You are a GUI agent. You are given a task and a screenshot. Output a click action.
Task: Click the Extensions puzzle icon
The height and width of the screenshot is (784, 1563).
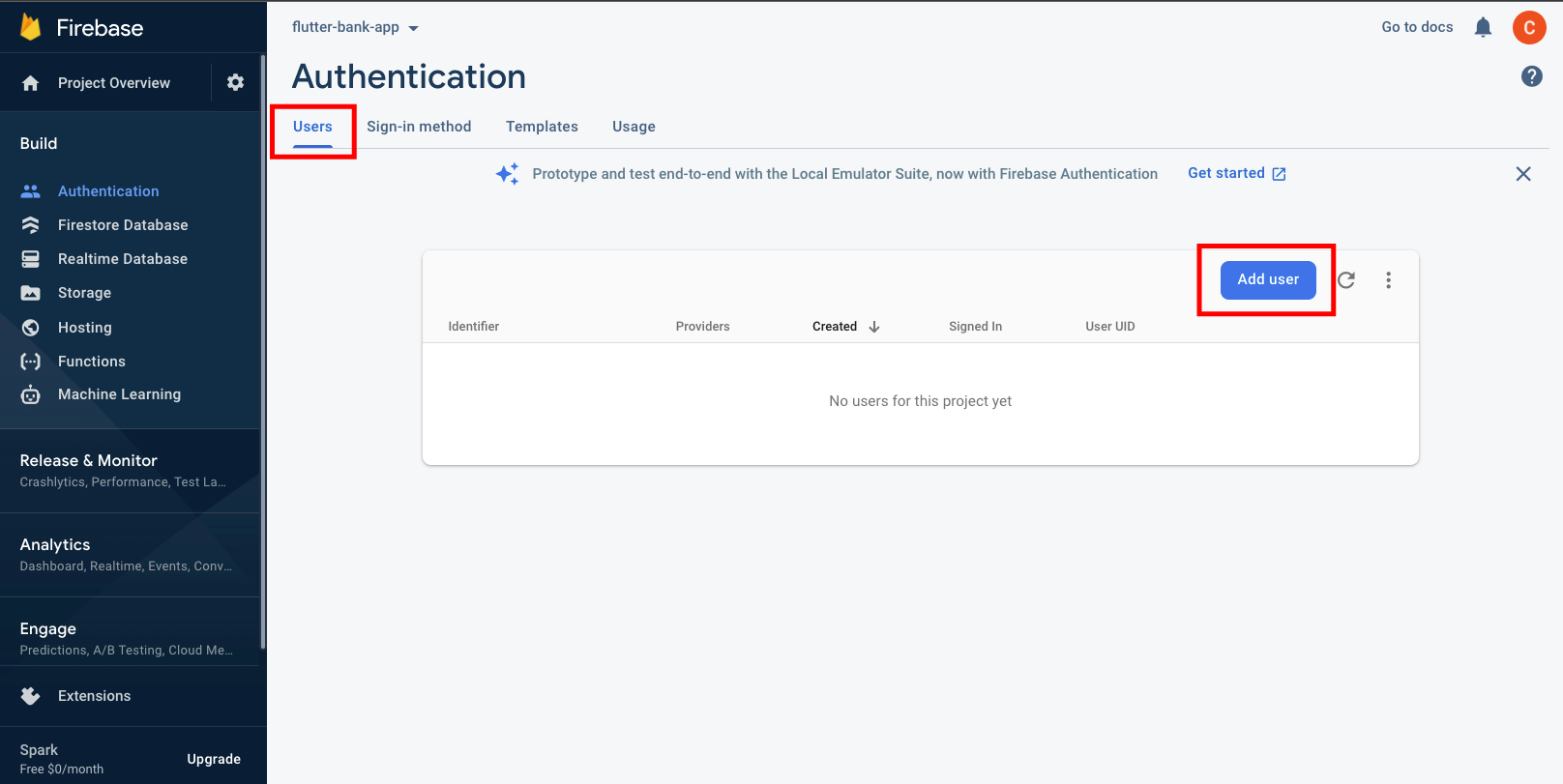point(31,696)
